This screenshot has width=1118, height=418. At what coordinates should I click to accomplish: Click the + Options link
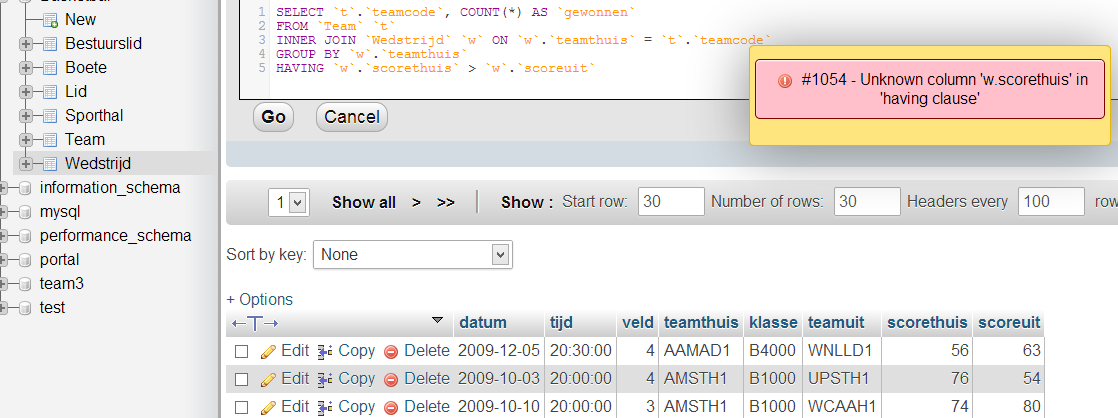click(260, 299)
